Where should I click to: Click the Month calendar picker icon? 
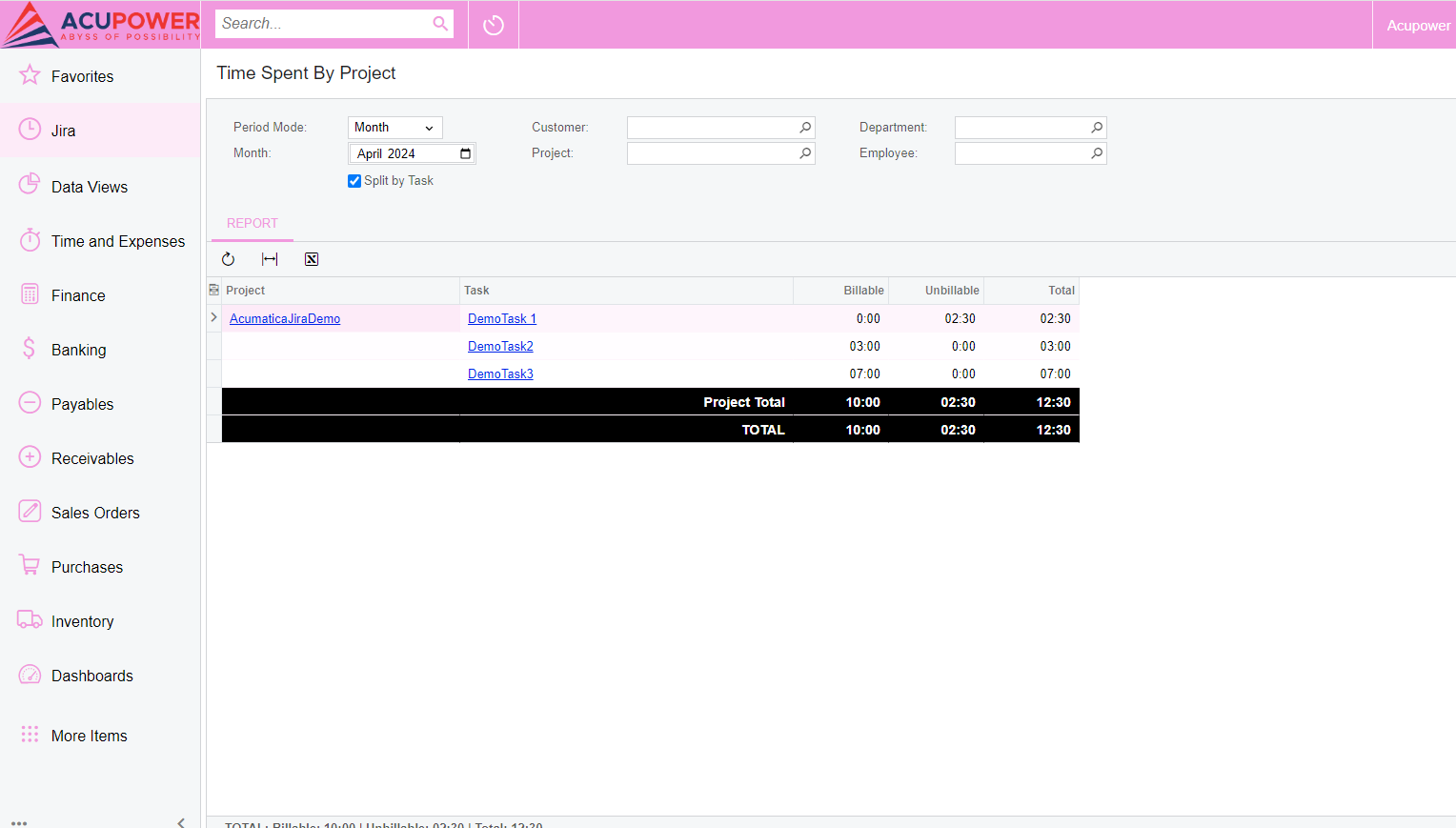tap(465, 153)
